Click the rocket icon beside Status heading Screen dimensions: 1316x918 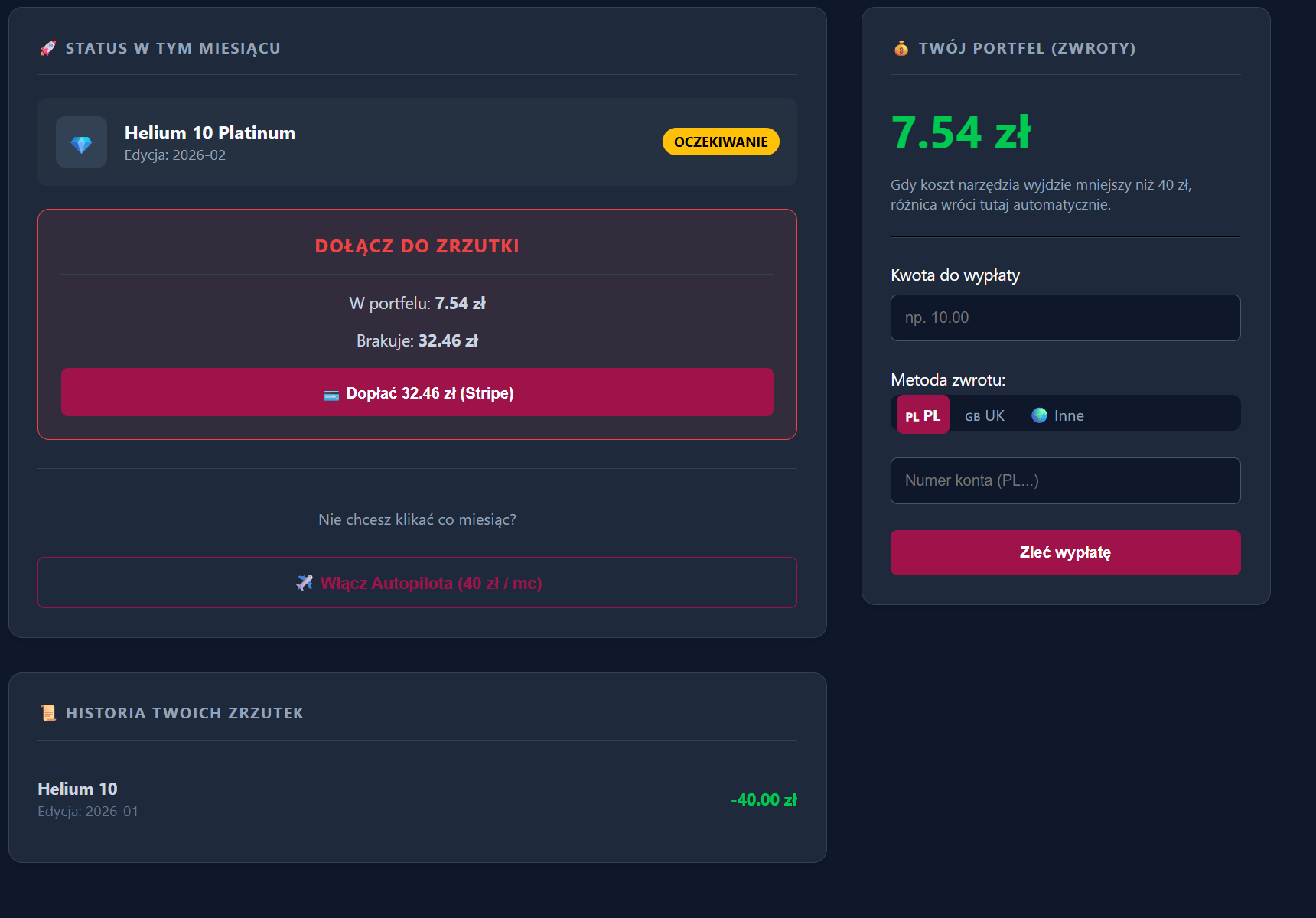tap(48, 48)
